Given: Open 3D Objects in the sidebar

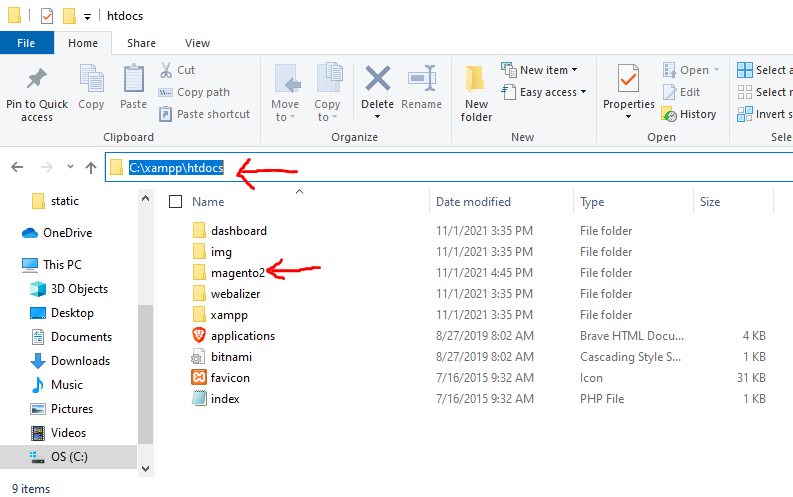Looking at the screenshot, I should [x=69, y=289].
